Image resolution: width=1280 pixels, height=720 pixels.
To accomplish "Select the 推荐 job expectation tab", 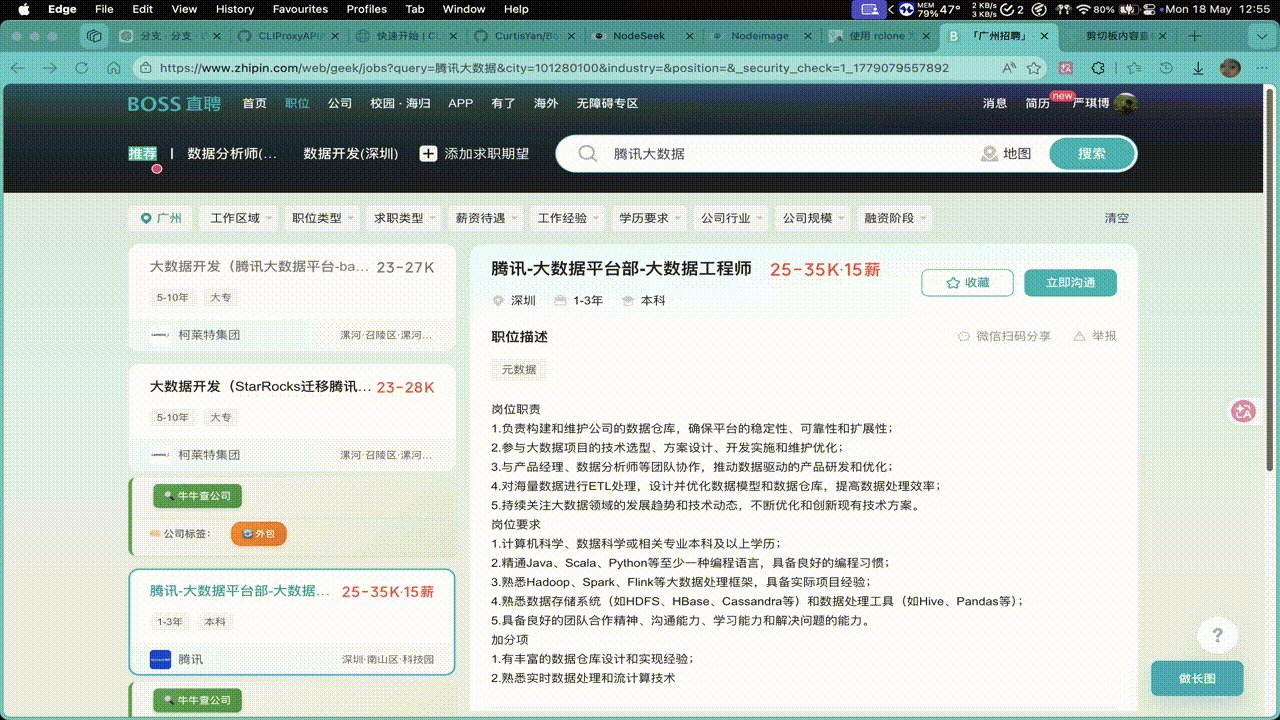I will coord(143,154).
